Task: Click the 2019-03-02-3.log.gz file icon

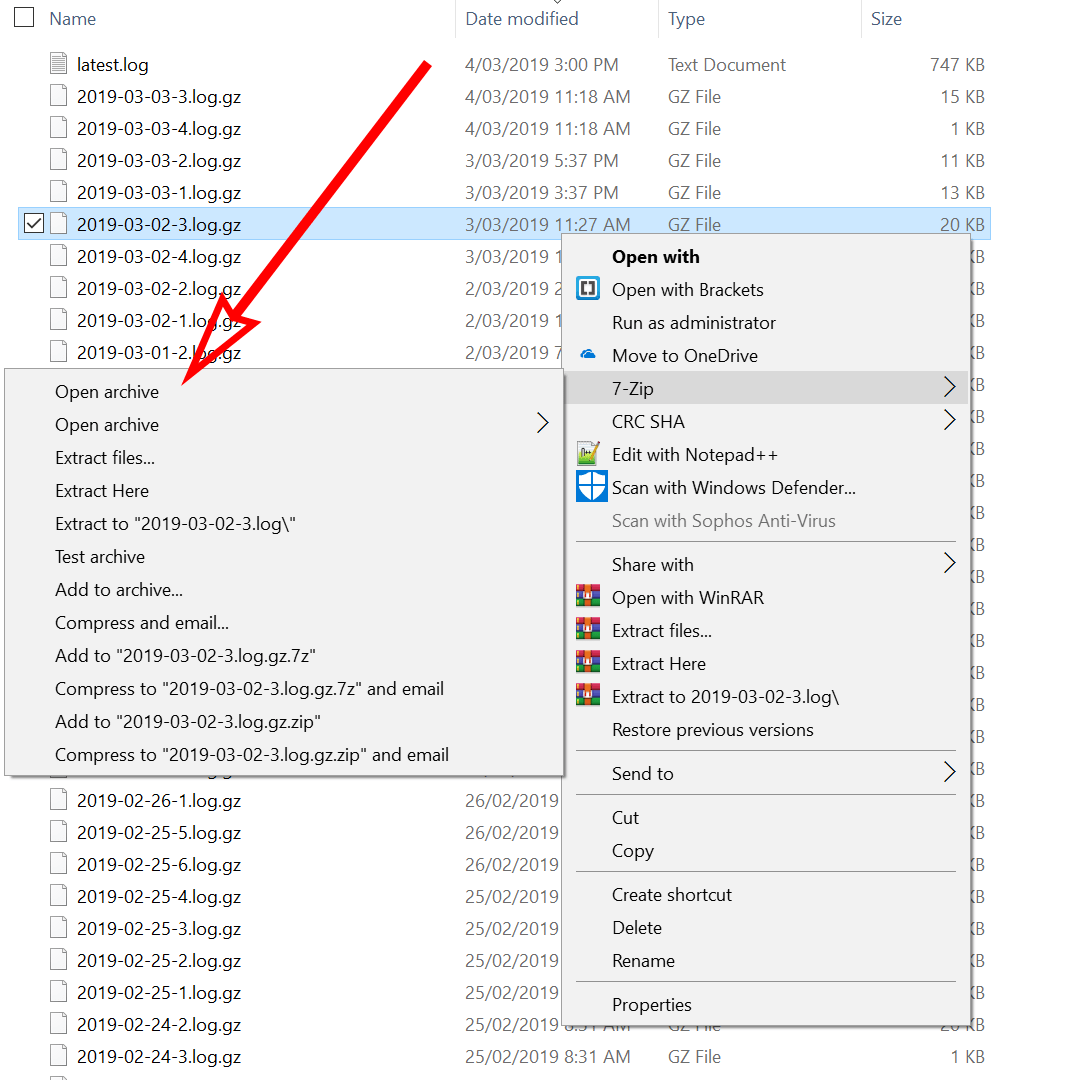Action: pos(58,222)
